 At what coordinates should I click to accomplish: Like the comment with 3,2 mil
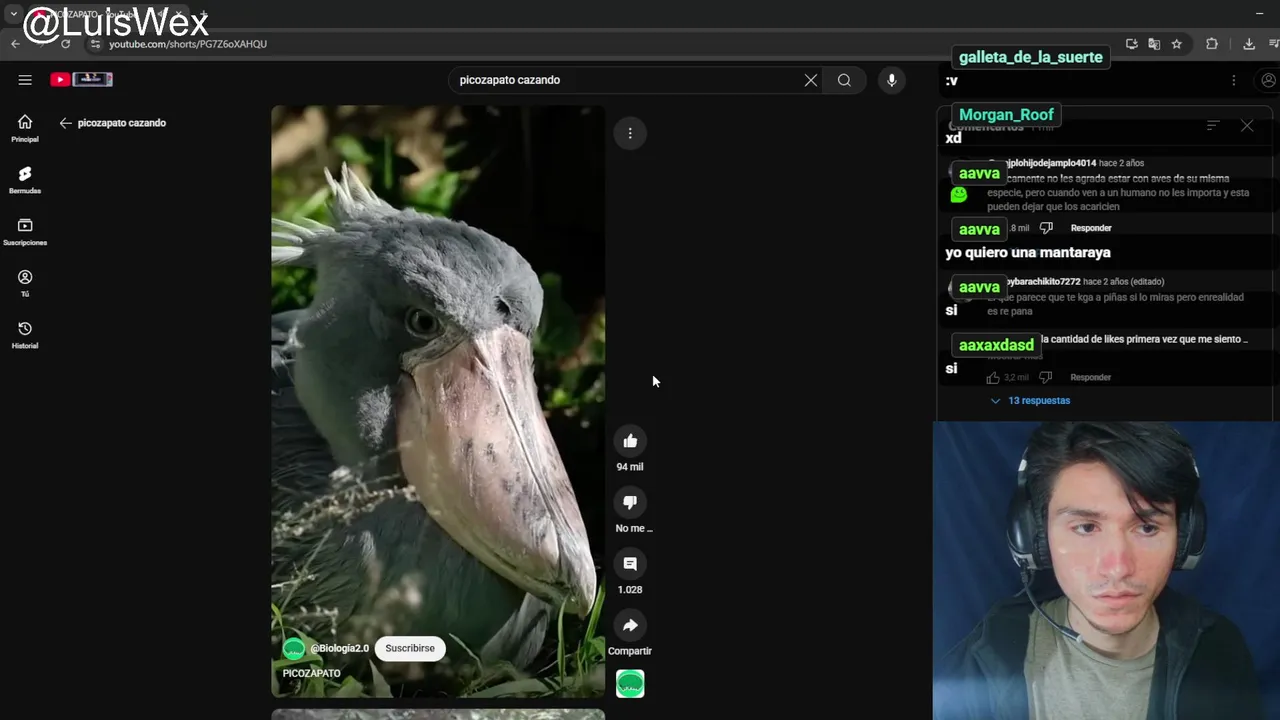[x=993, y=377]
